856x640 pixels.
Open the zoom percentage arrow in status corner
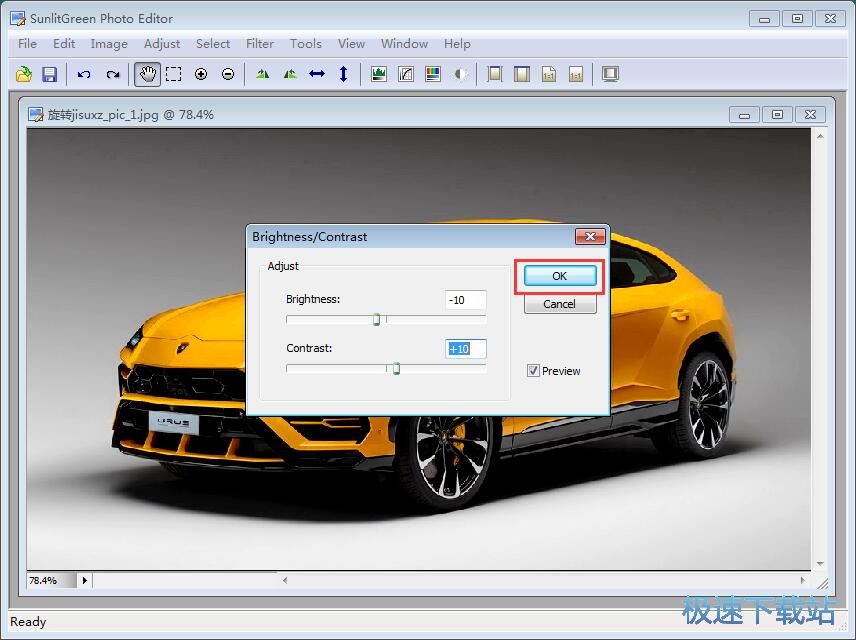85,580
